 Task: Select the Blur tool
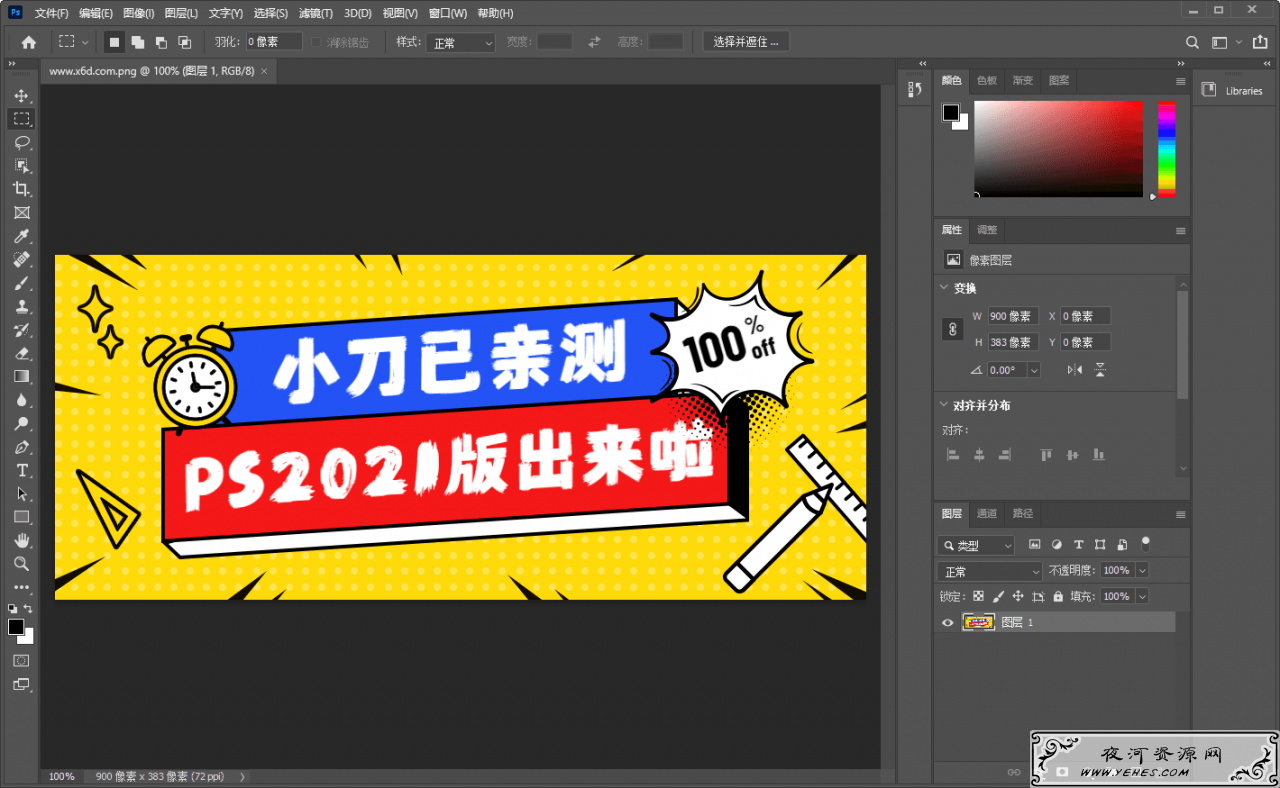pos(21,400)
